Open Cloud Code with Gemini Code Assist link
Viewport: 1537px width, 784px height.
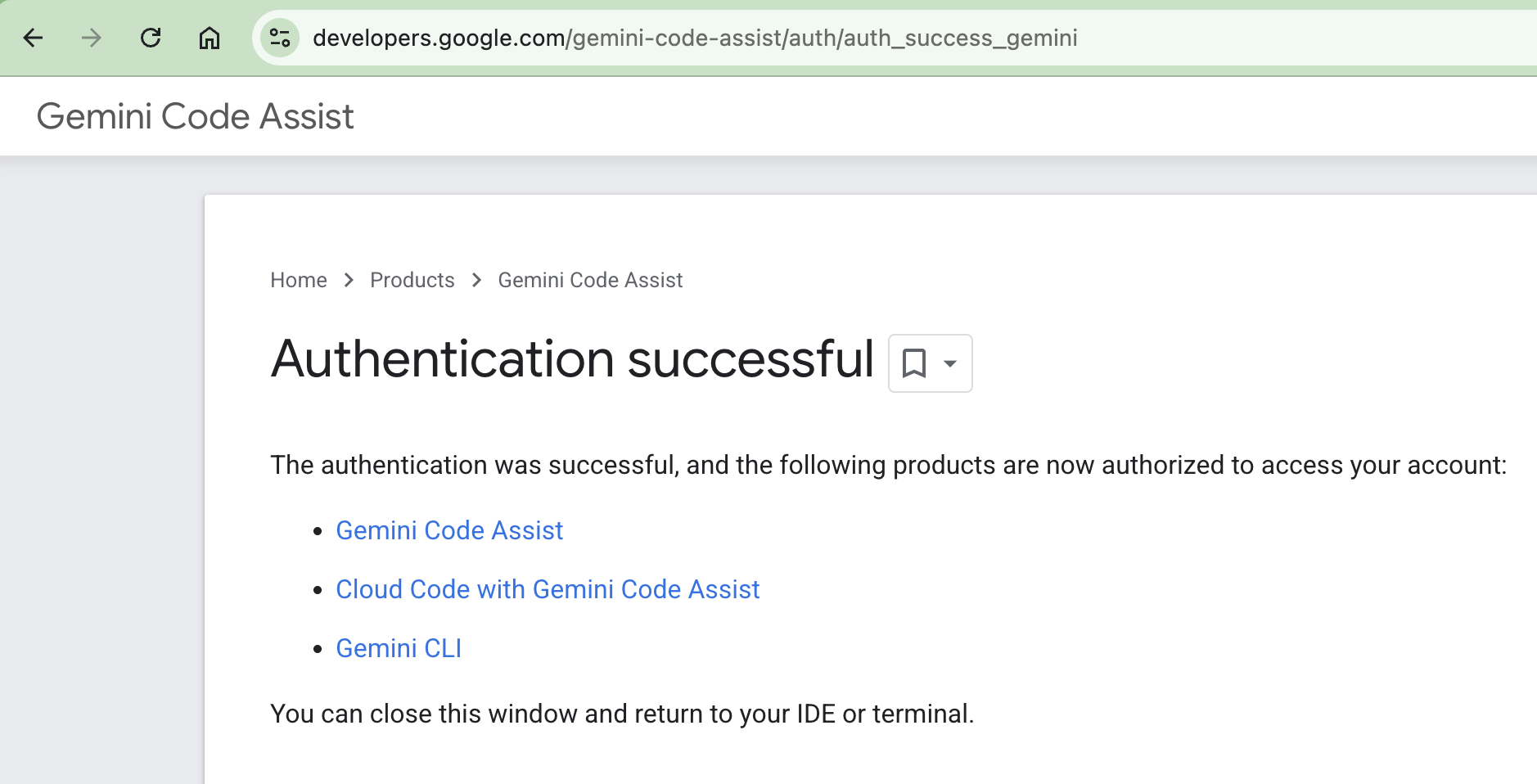pyautogui.click(x=548, y=589)
